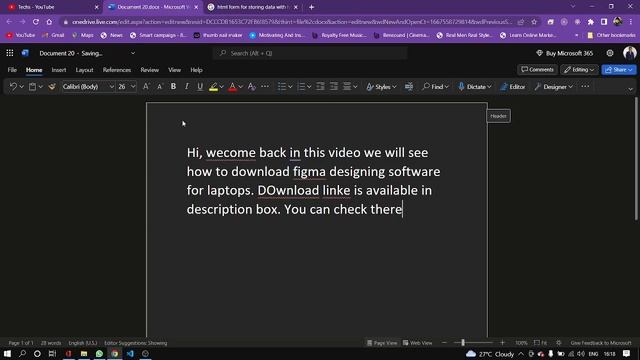Click the numbered list icon

pos(301,87)
